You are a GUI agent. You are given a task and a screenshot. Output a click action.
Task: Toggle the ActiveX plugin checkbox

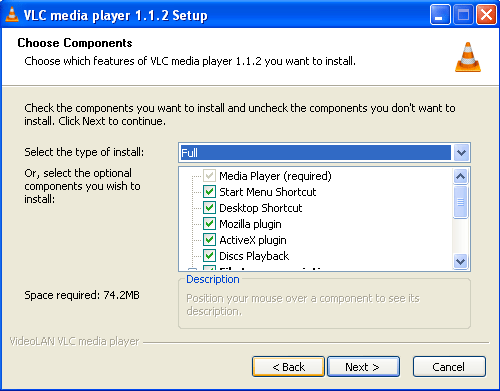pos(209,240)
